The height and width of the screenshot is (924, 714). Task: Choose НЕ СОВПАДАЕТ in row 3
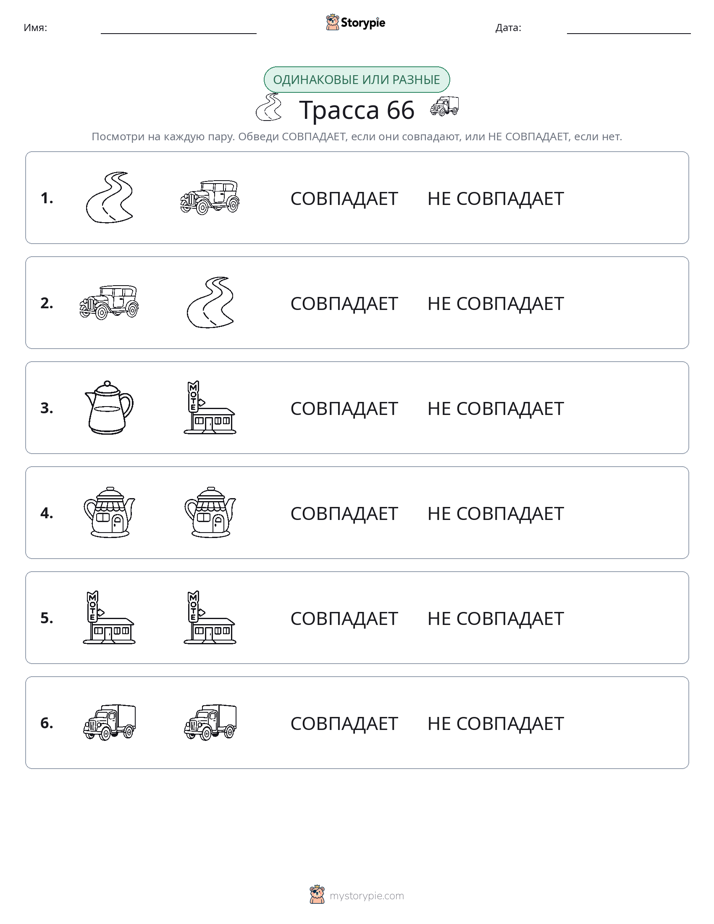coord(495,408)
